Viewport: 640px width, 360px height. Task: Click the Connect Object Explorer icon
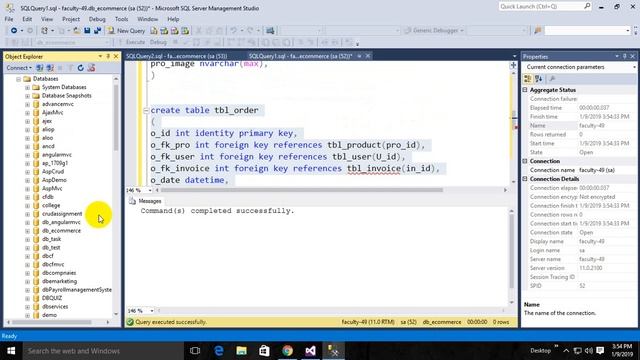pos(40,68)
